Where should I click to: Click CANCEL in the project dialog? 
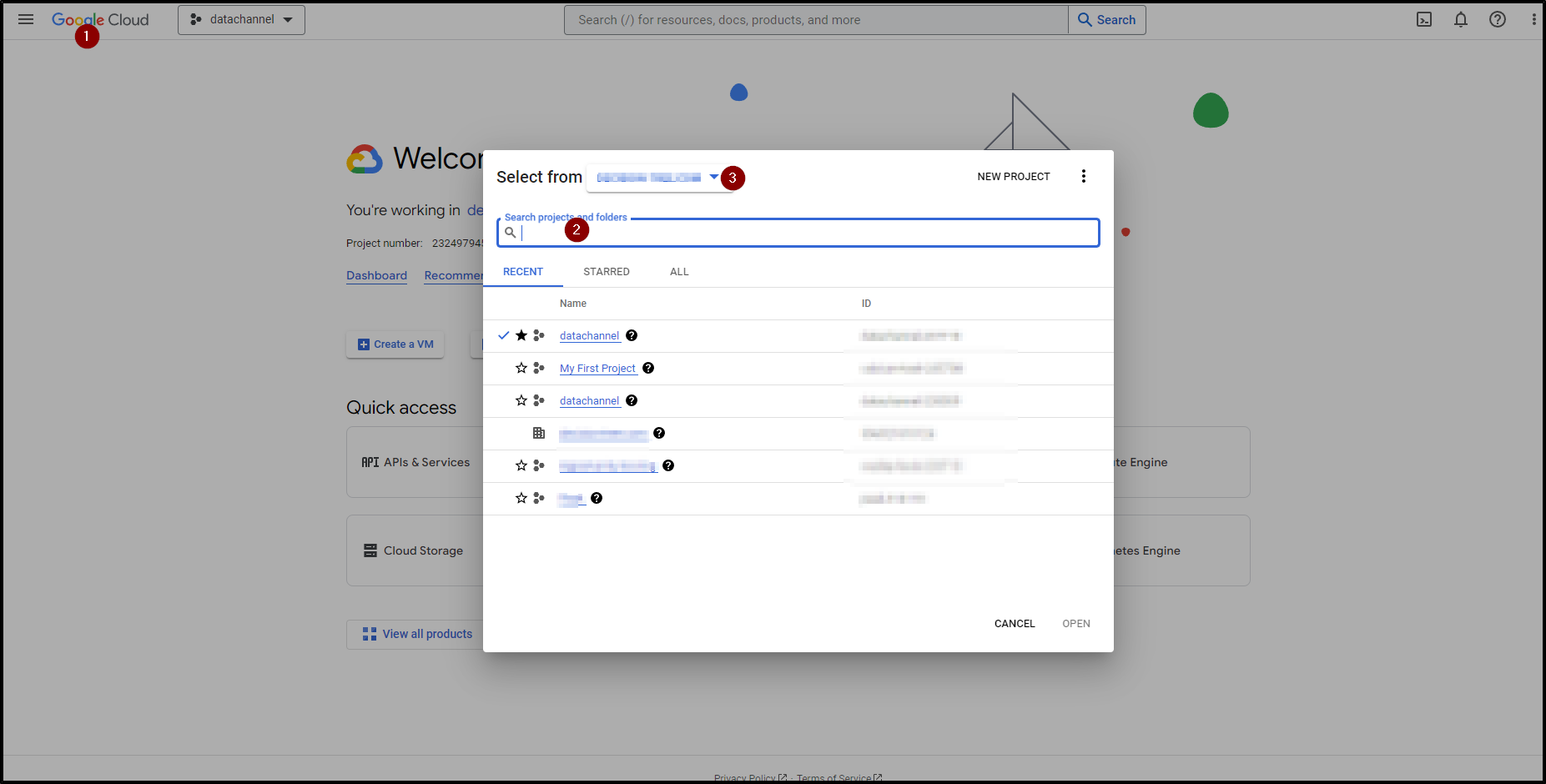(x=1015, y=624)
